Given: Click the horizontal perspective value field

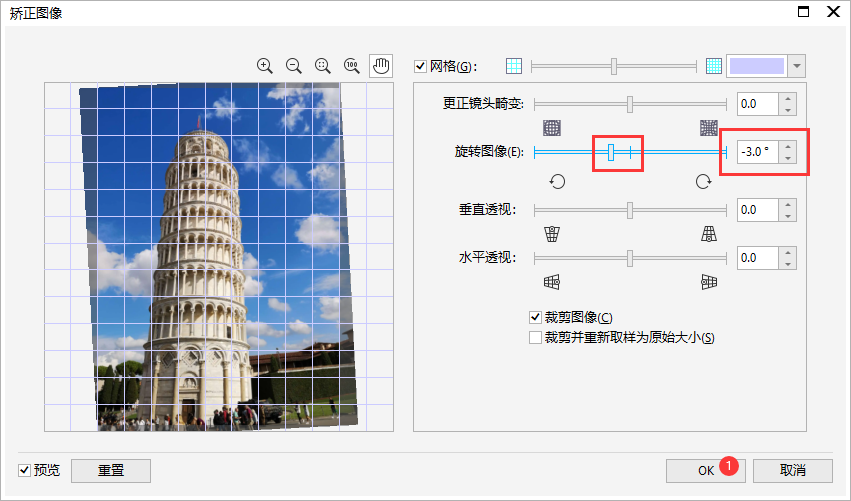Looking at the screenshot, I should coord(758,257).
